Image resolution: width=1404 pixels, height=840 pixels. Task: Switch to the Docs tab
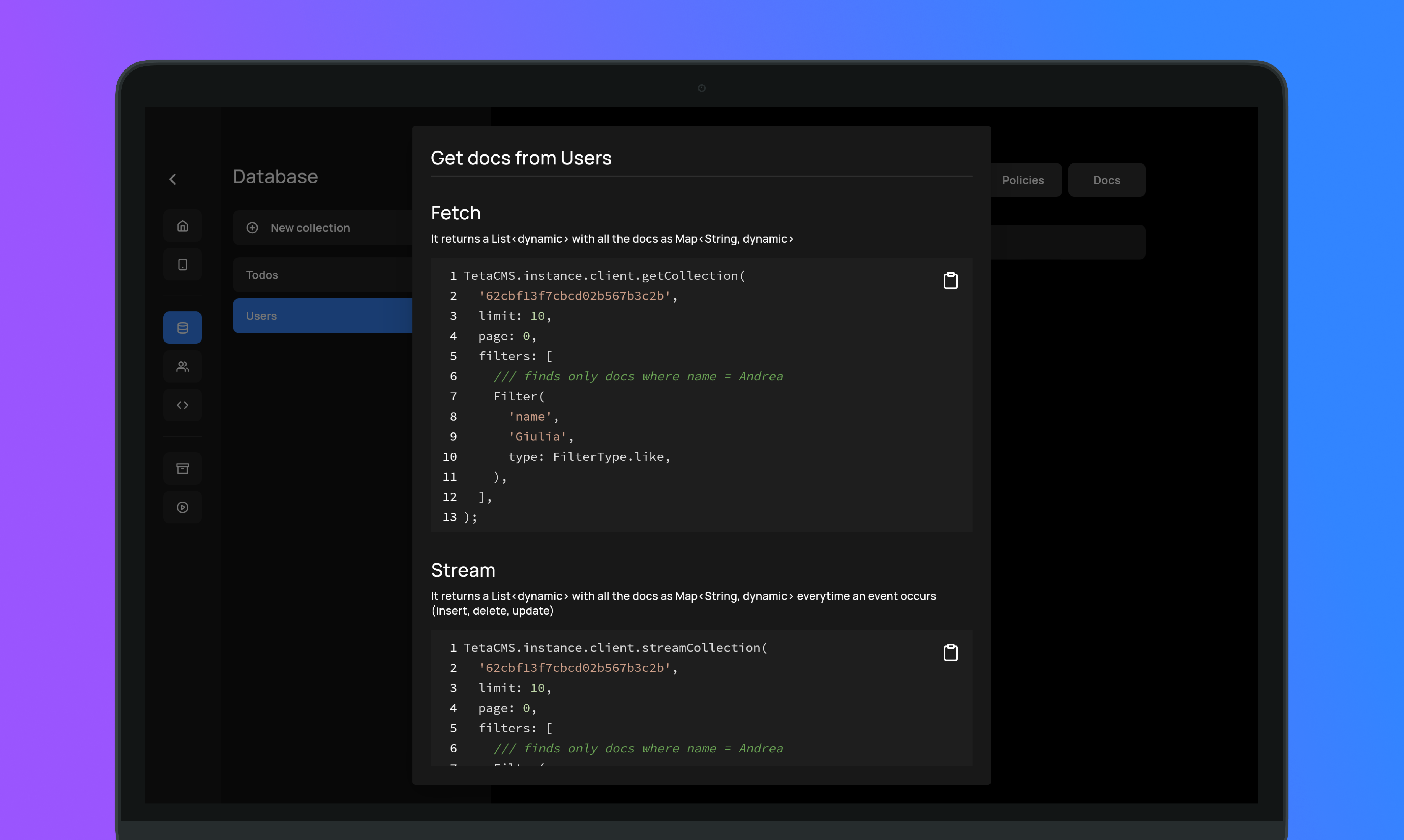click(1107, 180)
